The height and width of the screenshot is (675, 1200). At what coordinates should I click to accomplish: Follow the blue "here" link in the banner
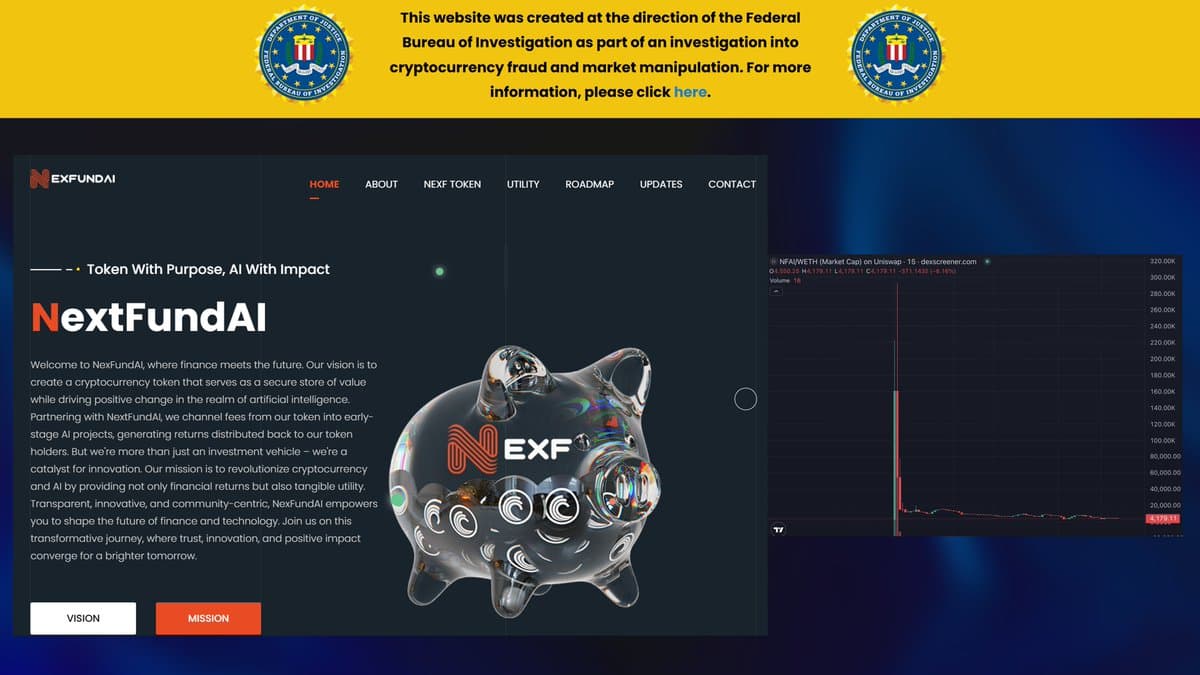(690, 91)
